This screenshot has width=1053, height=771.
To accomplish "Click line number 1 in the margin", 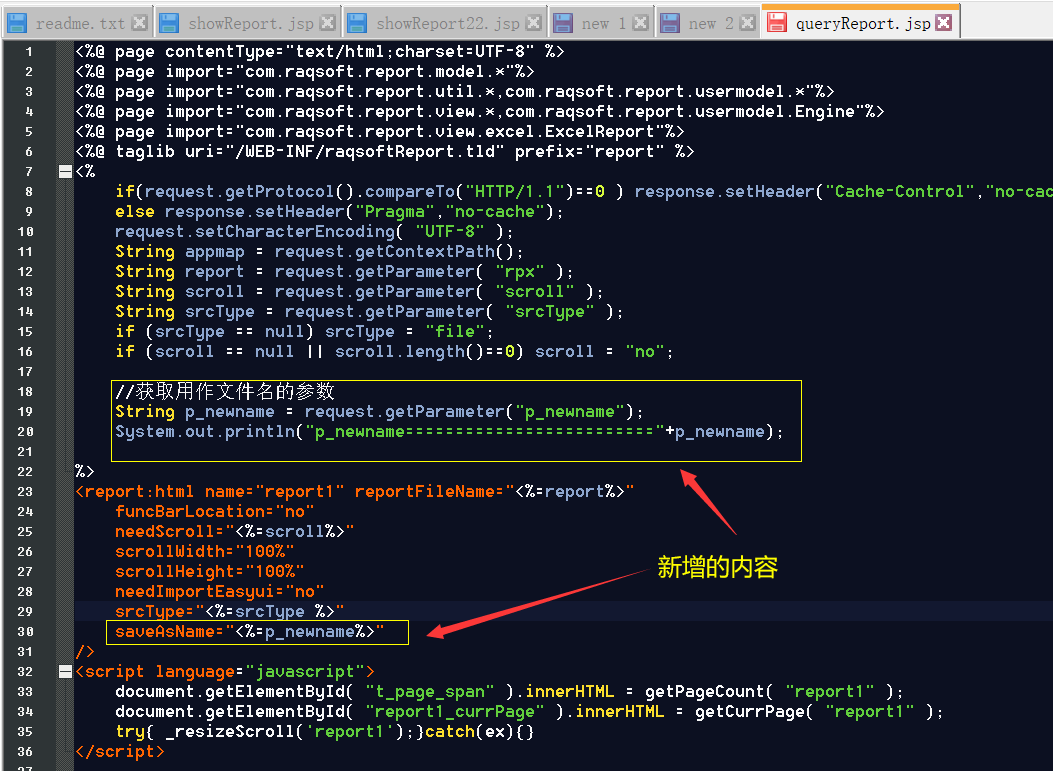I will (x=29, y=52).
